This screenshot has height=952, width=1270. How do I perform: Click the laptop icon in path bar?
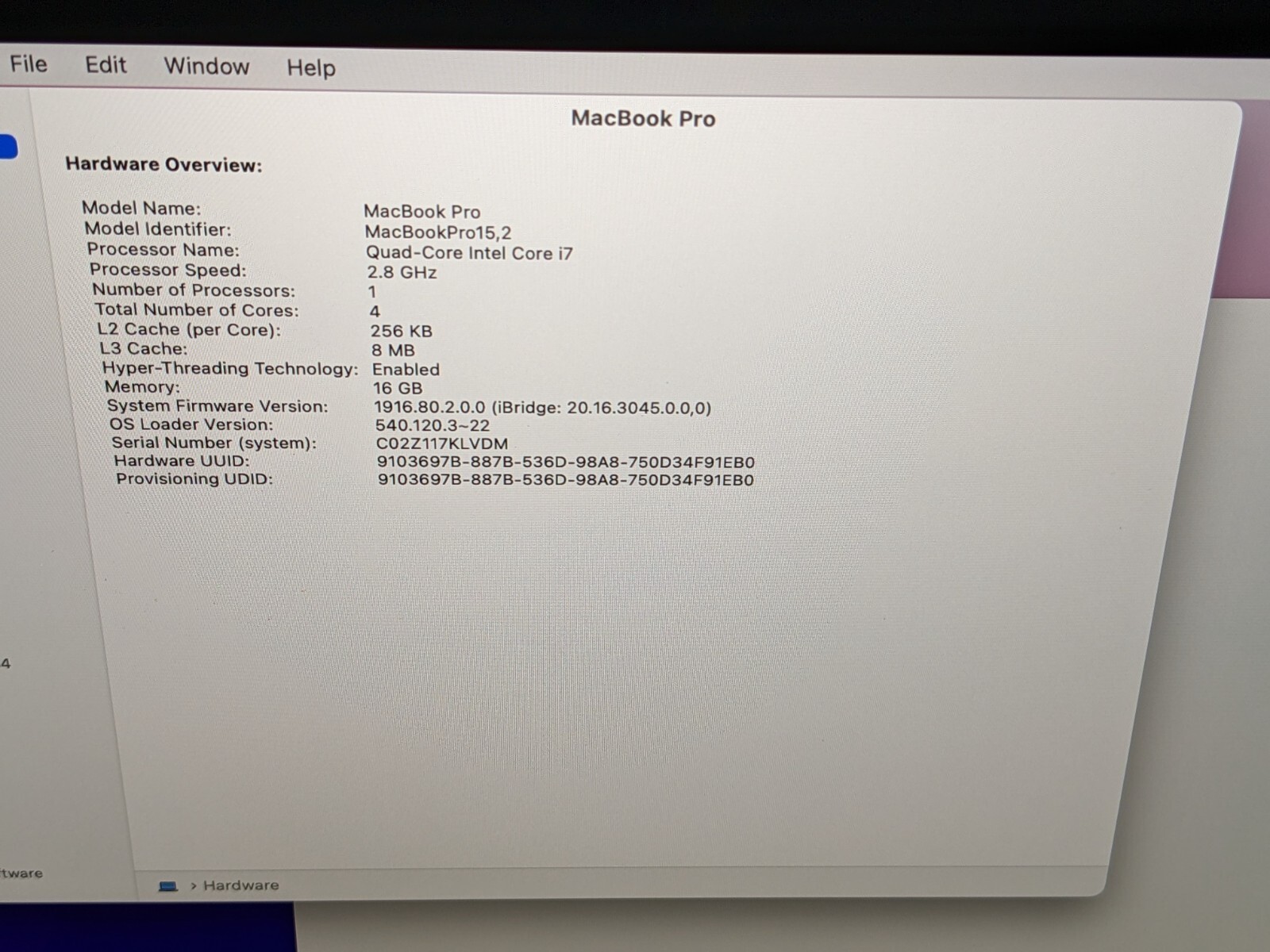point(167,885)
